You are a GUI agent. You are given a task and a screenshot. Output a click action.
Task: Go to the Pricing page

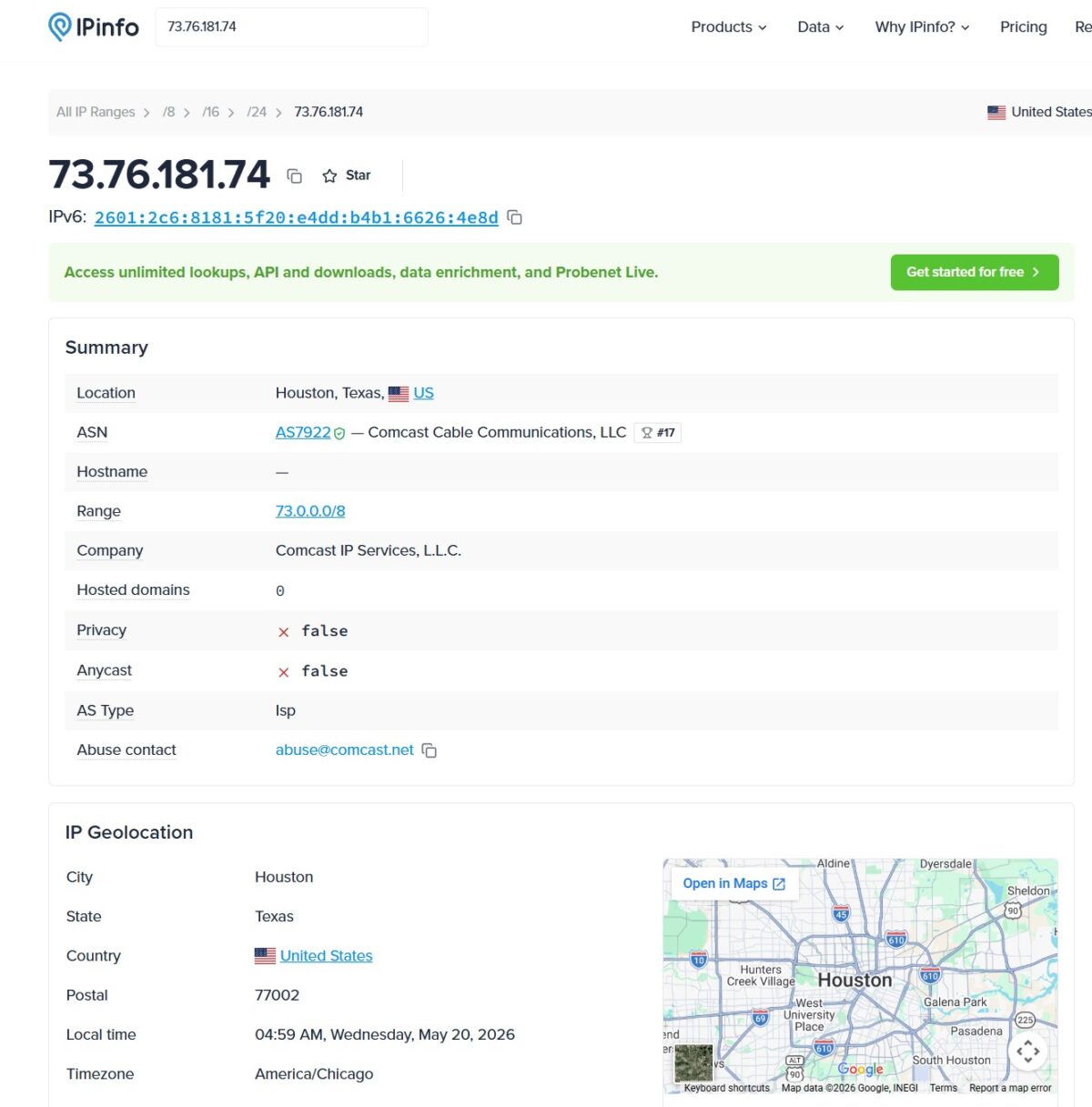(x=1023, y=27)
